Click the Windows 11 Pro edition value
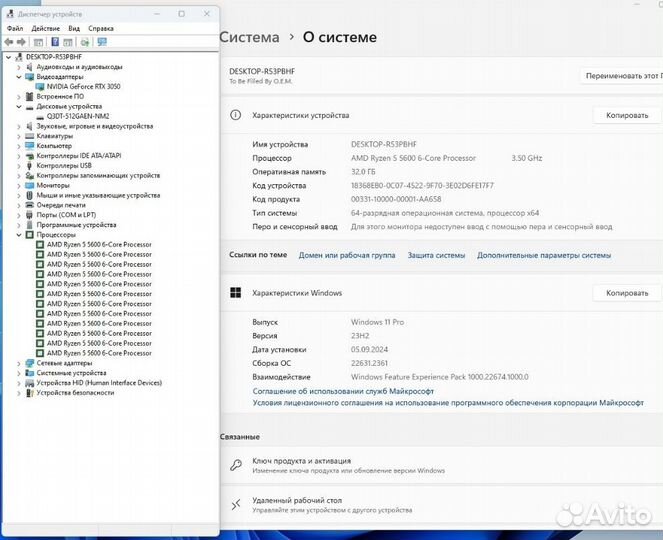The image size is (663, 540). 377,322
